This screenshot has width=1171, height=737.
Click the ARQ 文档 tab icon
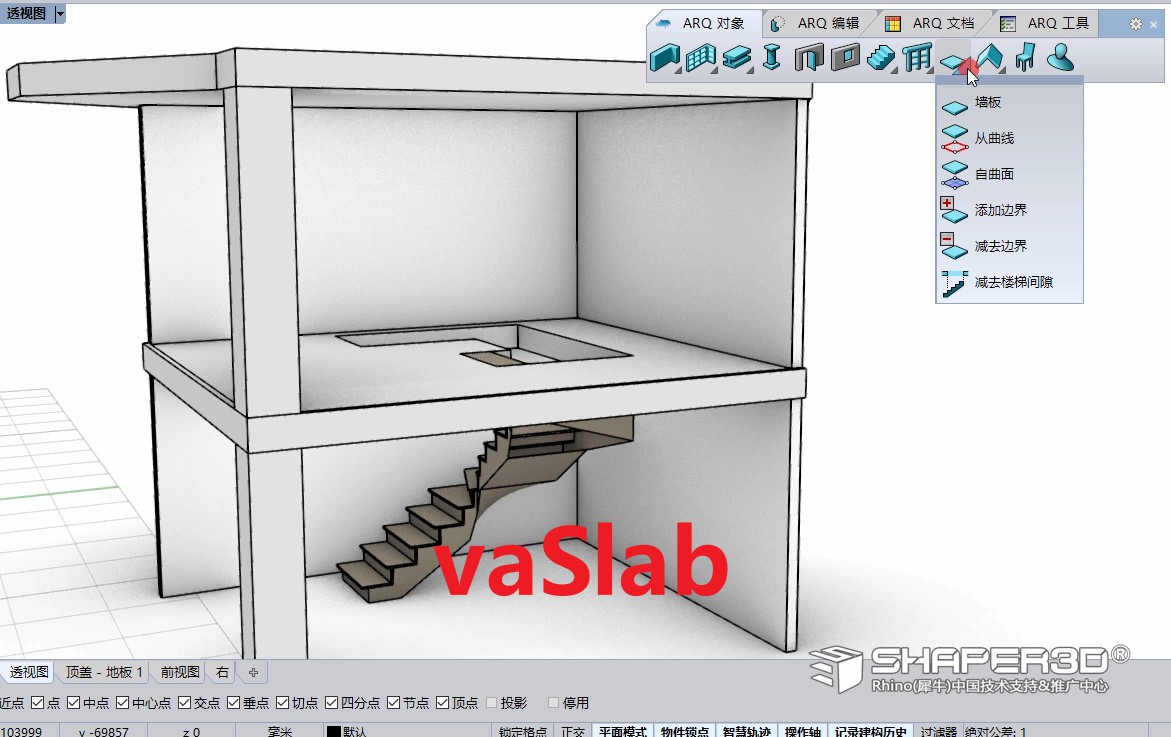pyautogui.click(x=892, y=24)
